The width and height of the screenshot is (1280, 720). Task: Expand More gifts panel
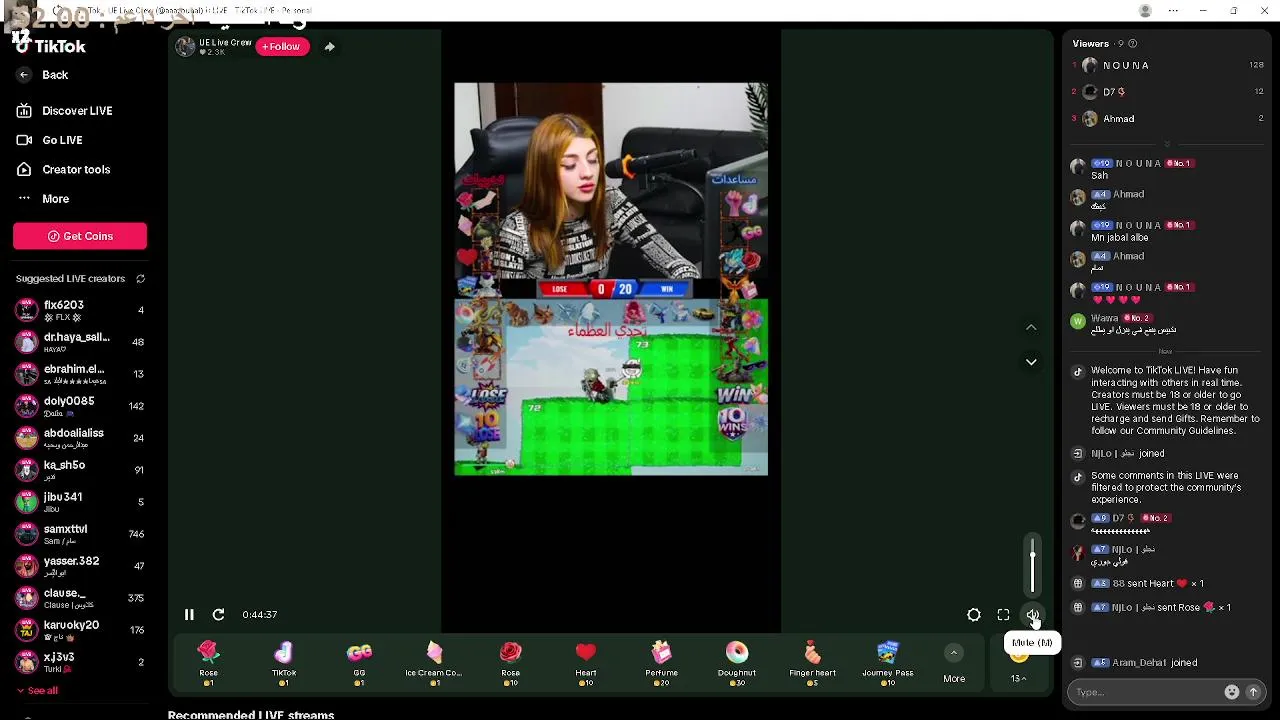coord(954,664)
